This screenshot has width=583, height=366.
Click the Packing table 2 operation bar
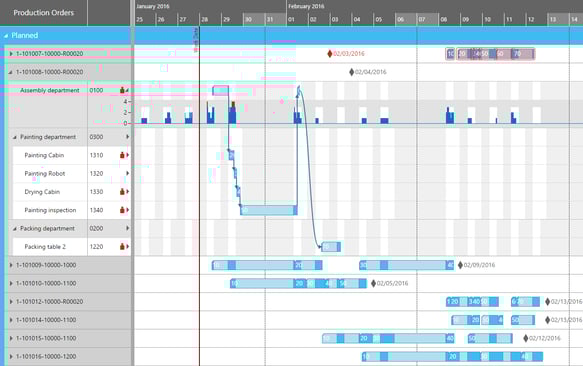click(331, 247)
